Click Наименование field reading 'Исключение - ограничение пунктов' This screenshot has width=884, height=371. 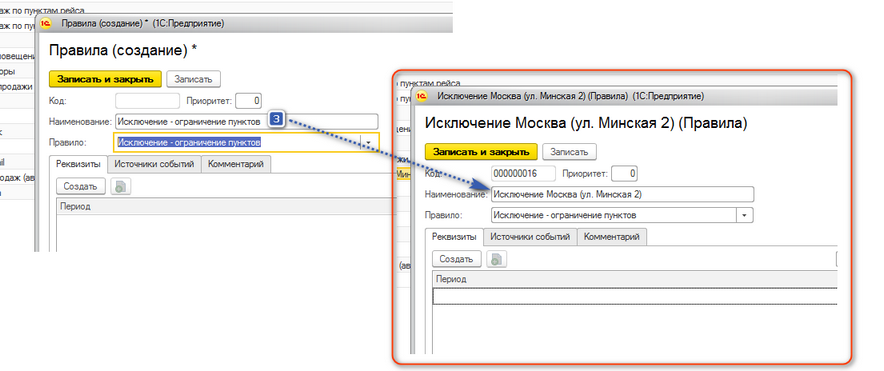click(x=246, y=121)
